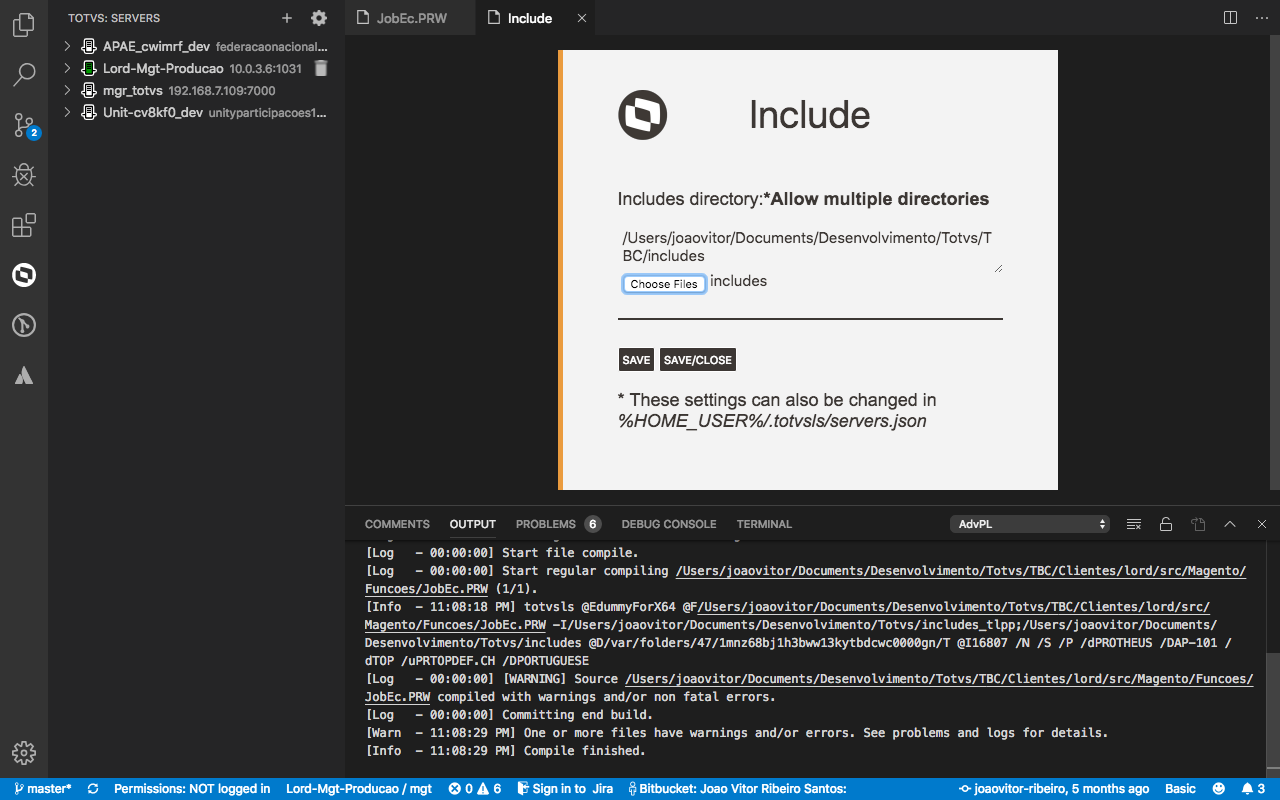The image size is (1280, 800).
Task: Open the Search view
Action: tap(24, 74)
